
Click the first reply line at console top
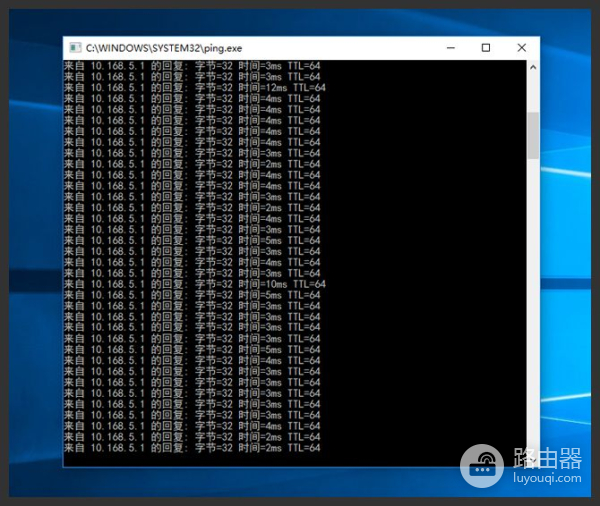click(192, 66)
